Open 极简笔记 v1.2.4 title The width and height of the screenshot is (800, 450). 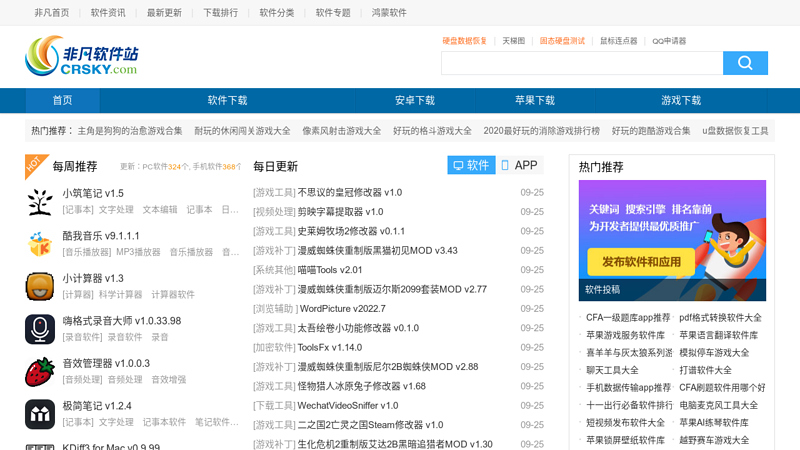tap(96, 406)
